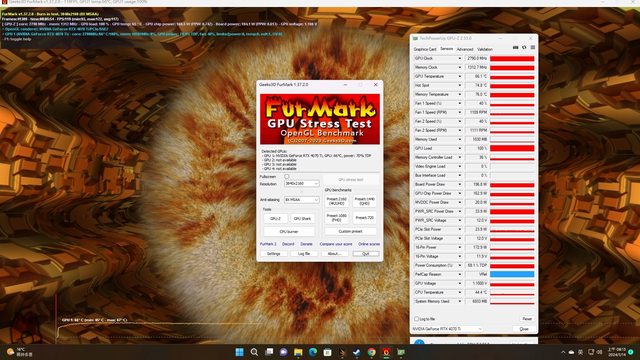Switch to the Advanced tab
640x360 pixels.
(465, 49)
